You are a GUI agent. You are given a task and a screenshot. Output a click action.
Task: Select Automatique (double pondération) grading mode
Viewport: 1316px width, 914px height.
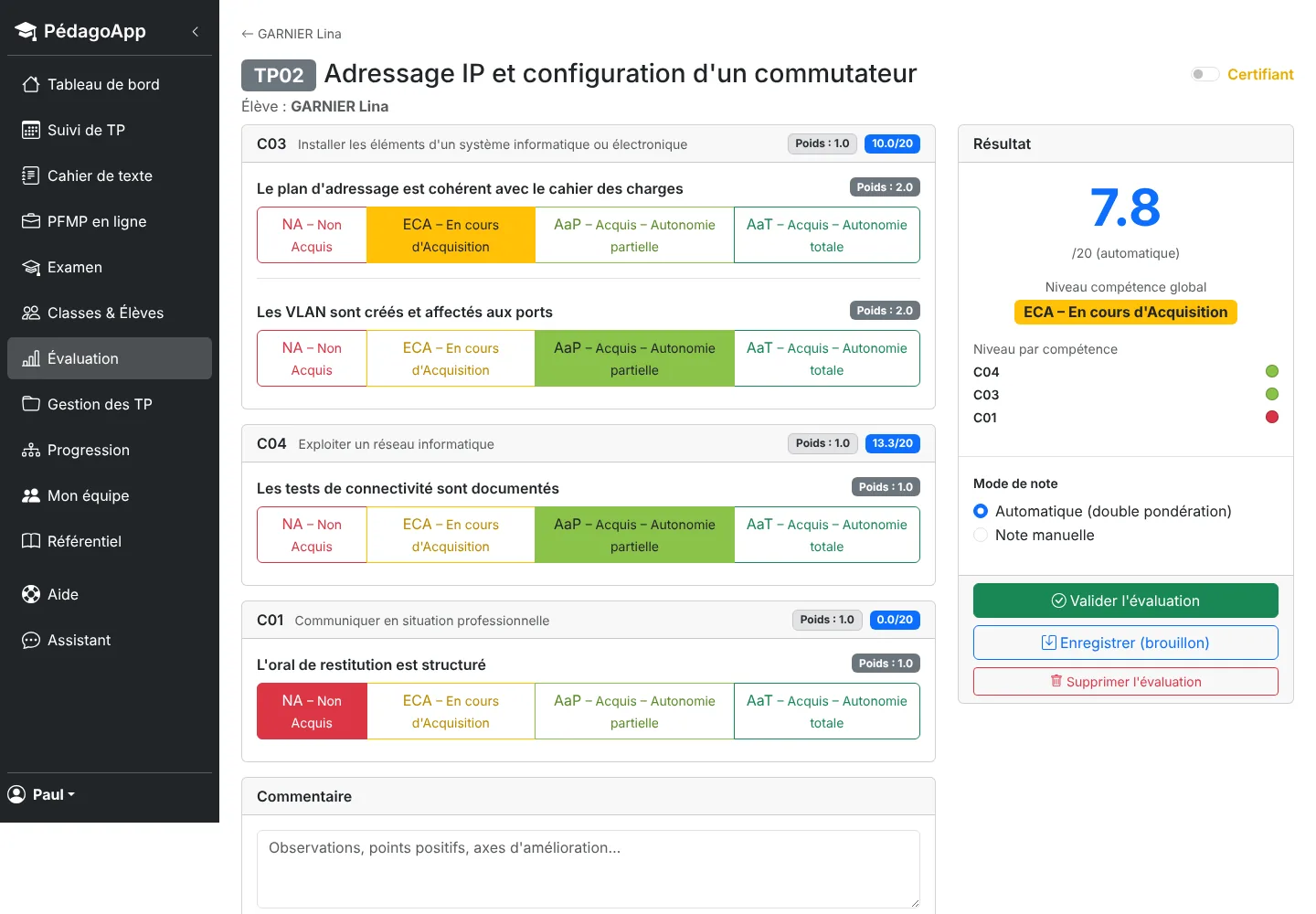click(x=981, y=511)
